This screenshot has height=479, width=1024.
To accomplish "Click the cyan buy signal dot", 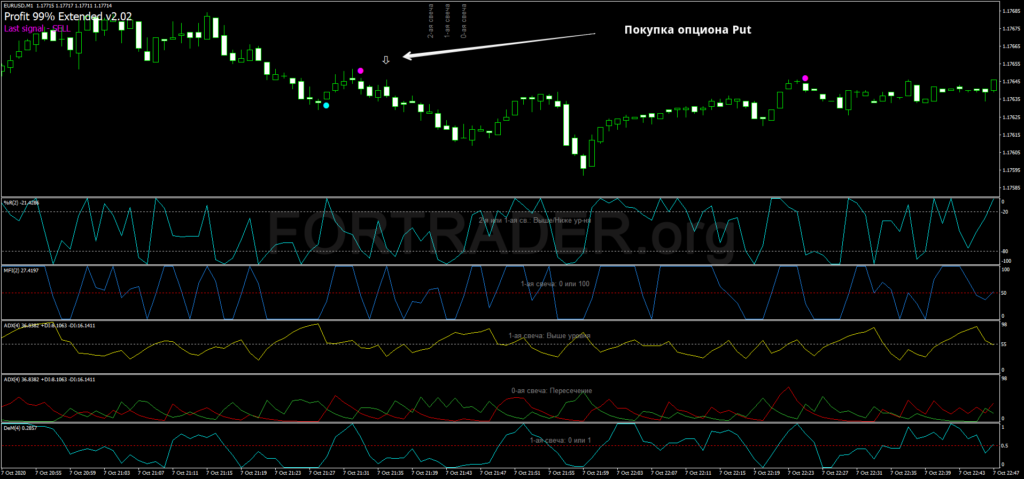I will (326, 105).
